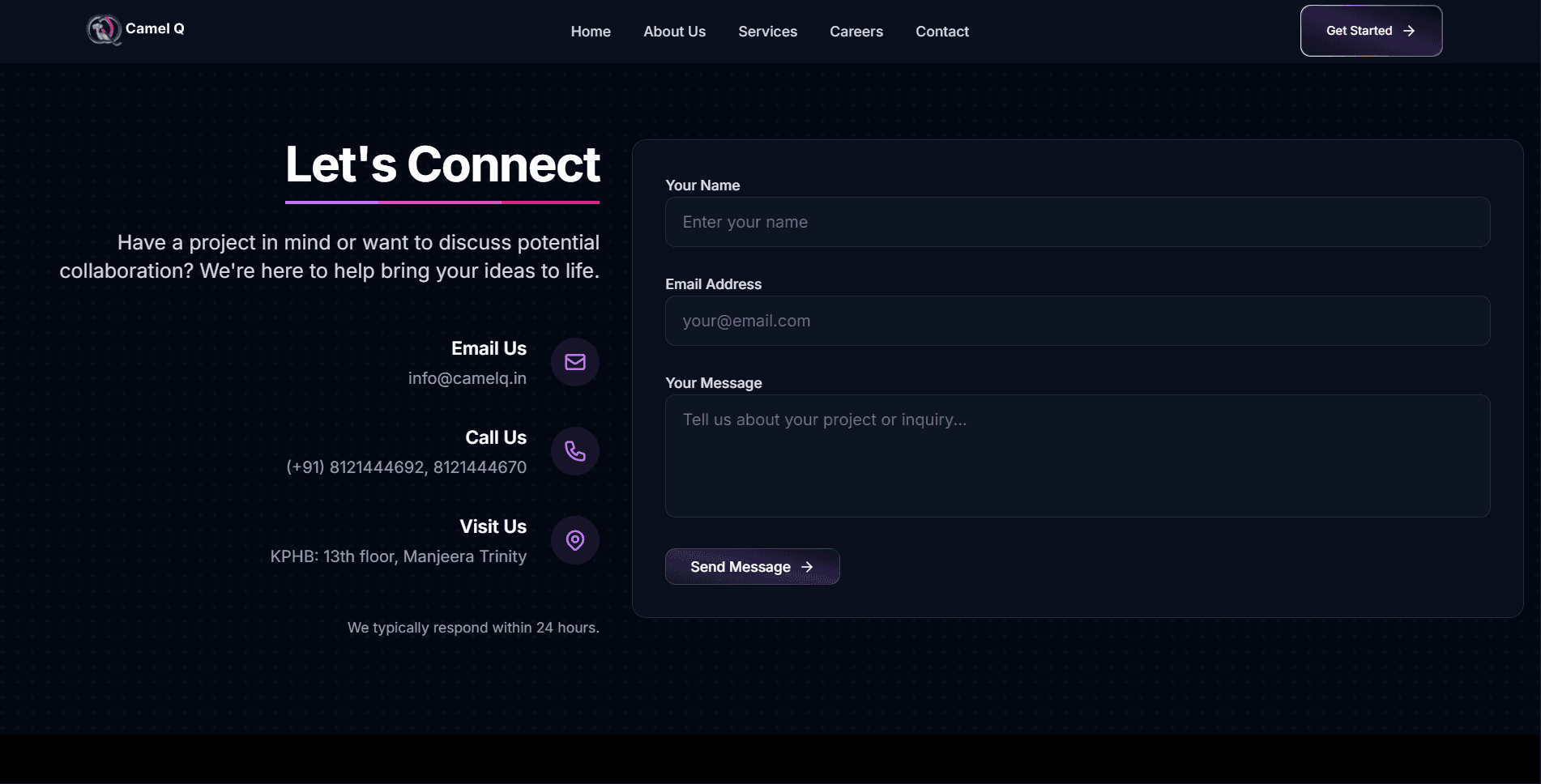Open the Services menu item

click(x=767, y=32)
